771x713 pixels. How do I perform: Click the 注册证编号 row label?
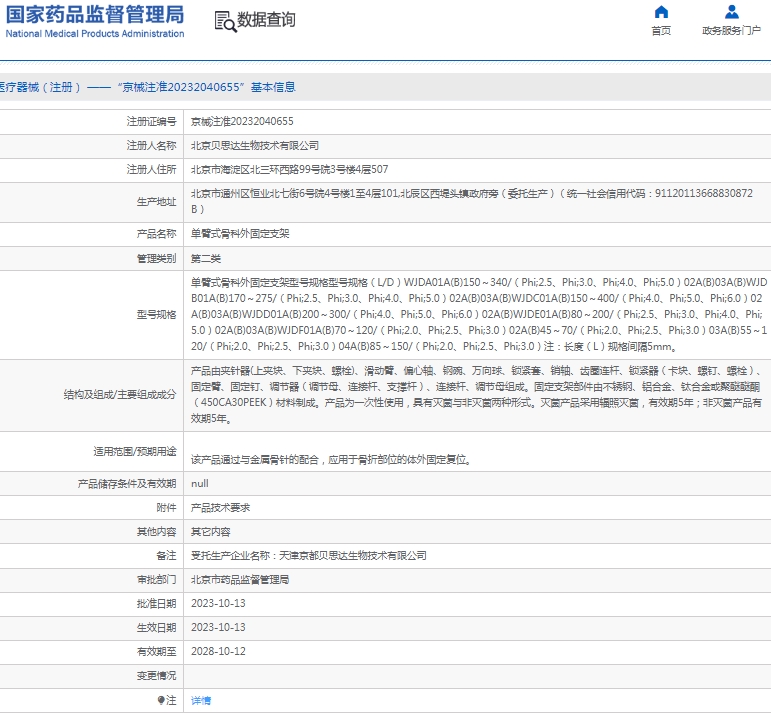click(151, 121)
